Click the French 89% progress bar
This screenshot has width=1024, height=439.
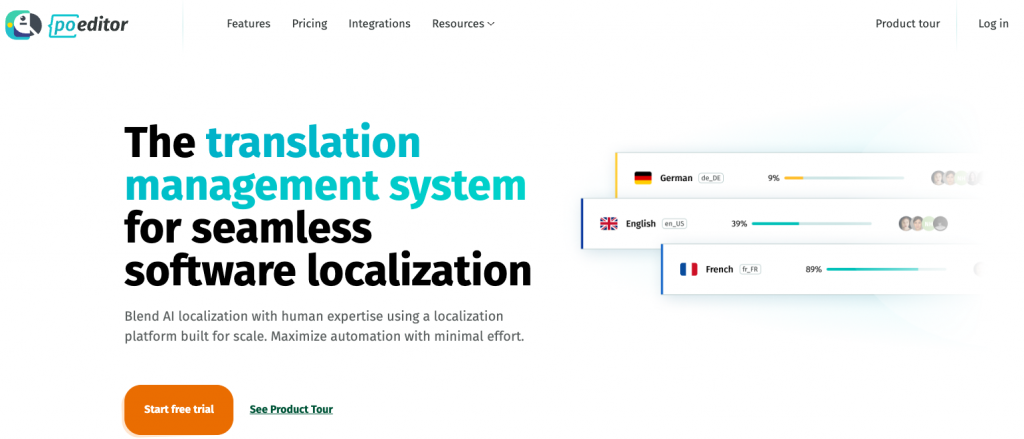pos(885,269)
